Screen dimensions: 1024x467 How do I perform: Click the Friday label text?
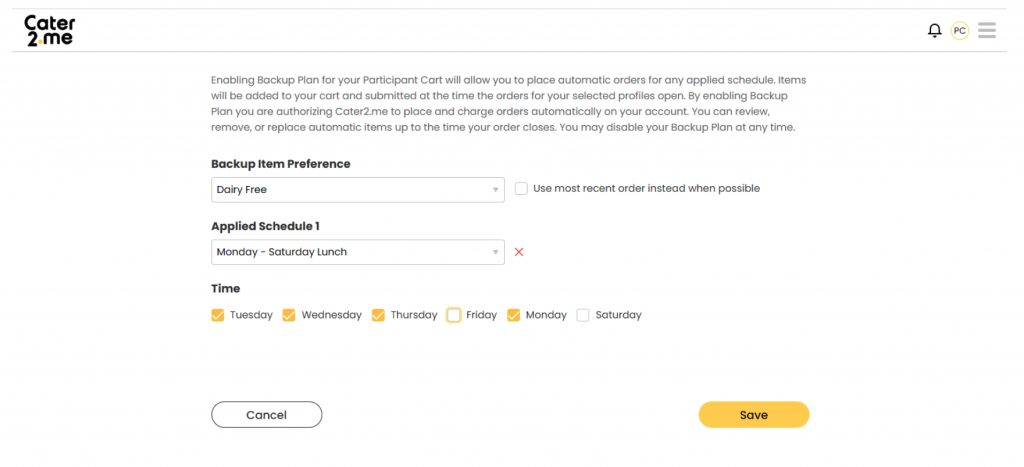481,315
